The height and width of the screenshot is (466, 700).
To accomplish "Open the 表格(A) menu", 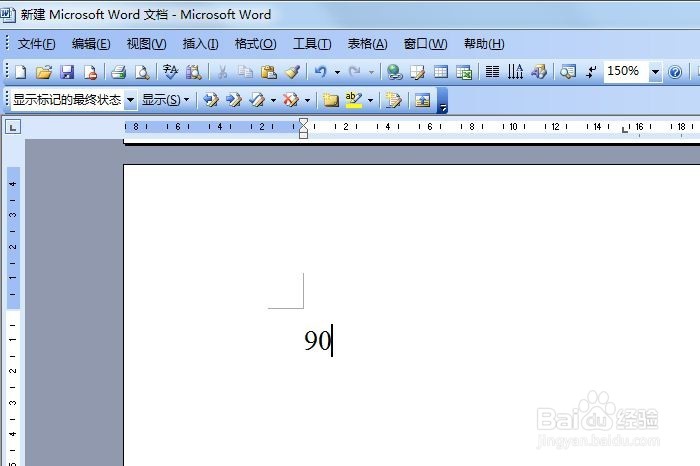I will (x=367, y=44).
